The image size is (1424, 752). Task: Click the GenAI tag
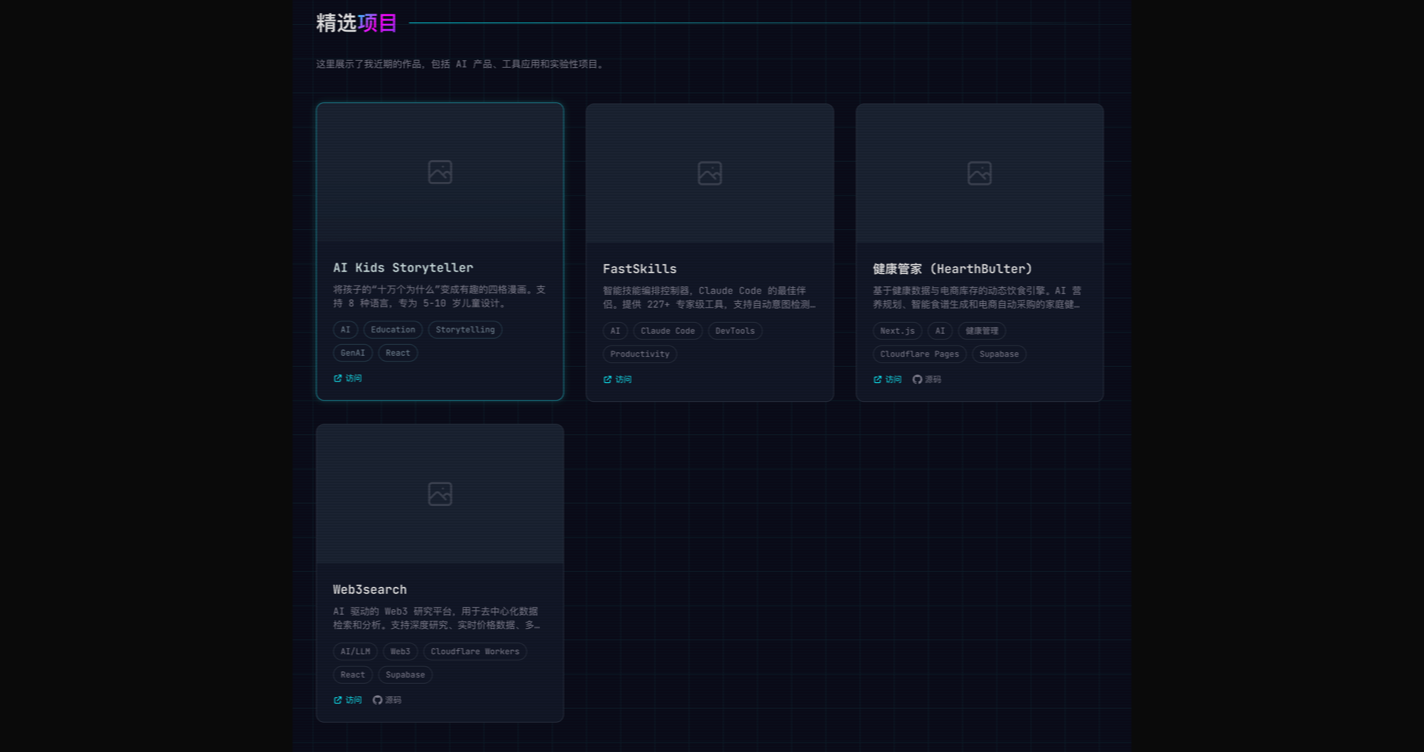point(353,353)
